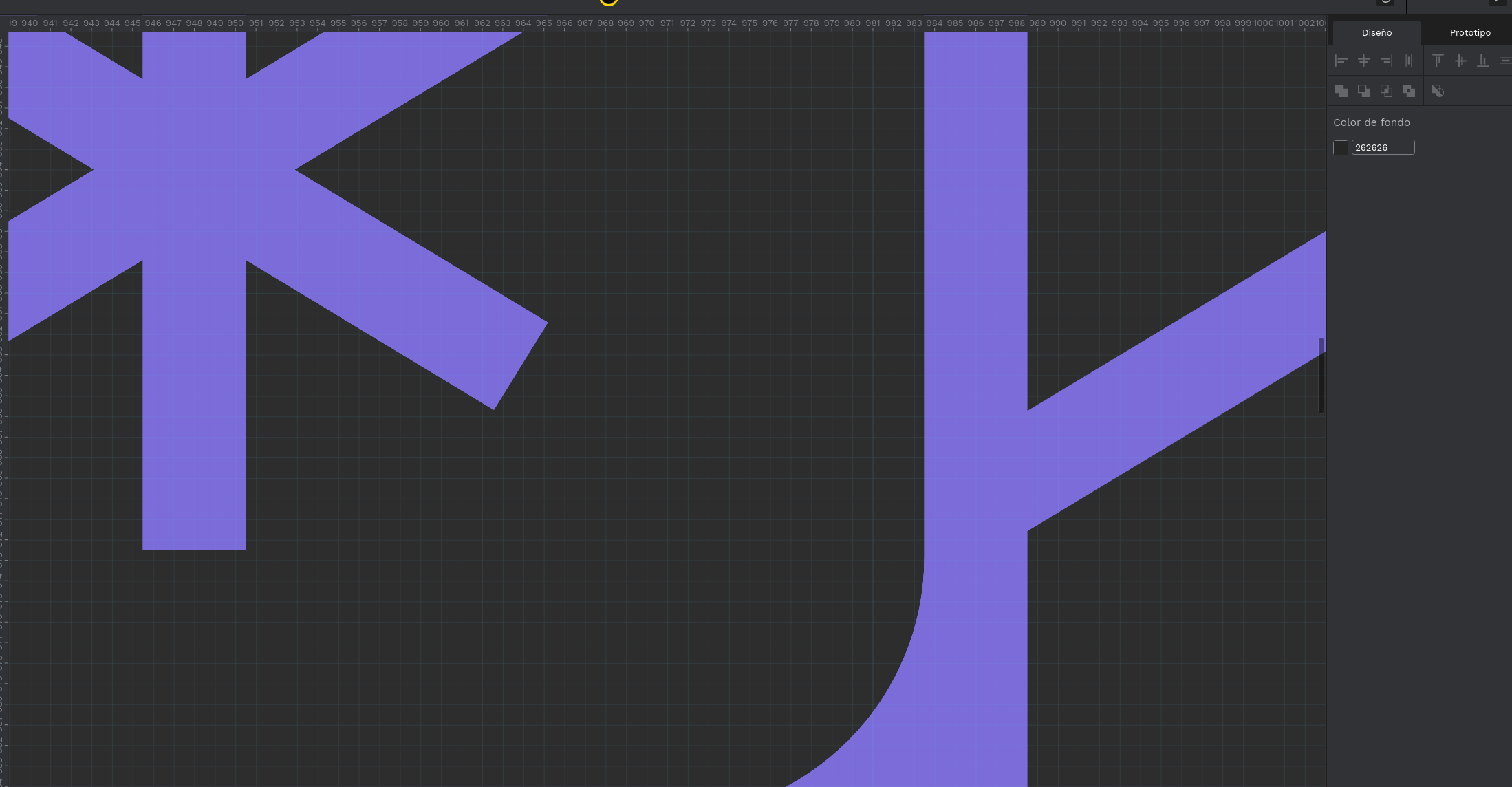The image size is (1512, 787).
Task: Click the purple asterisk shape on canvas
Action: 193,165
